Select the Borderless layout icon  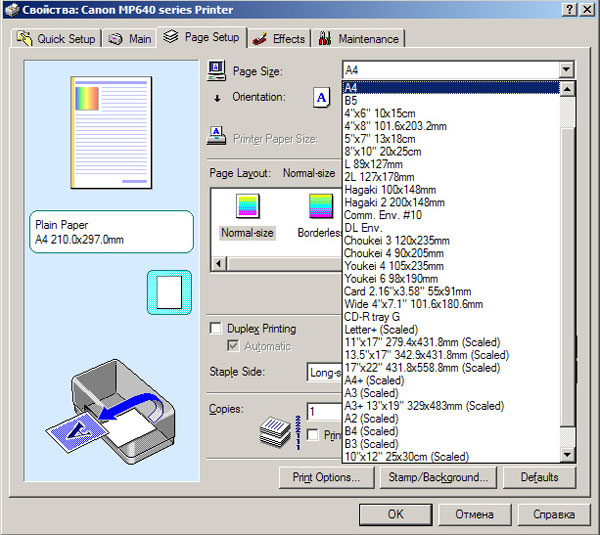[321, 206]
